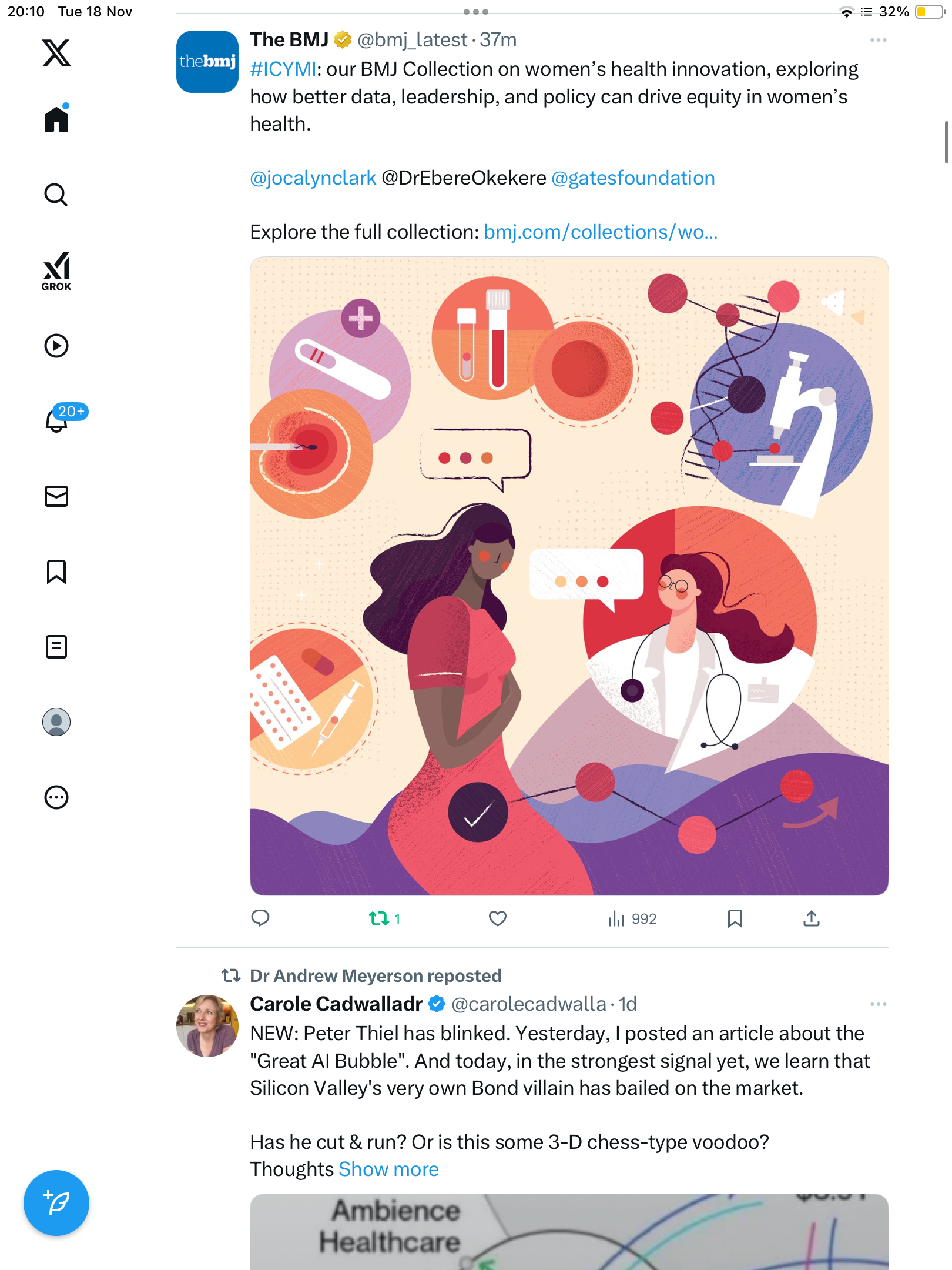
Task: Open profile avatar in sidebar
Action: tap(56, 722)
